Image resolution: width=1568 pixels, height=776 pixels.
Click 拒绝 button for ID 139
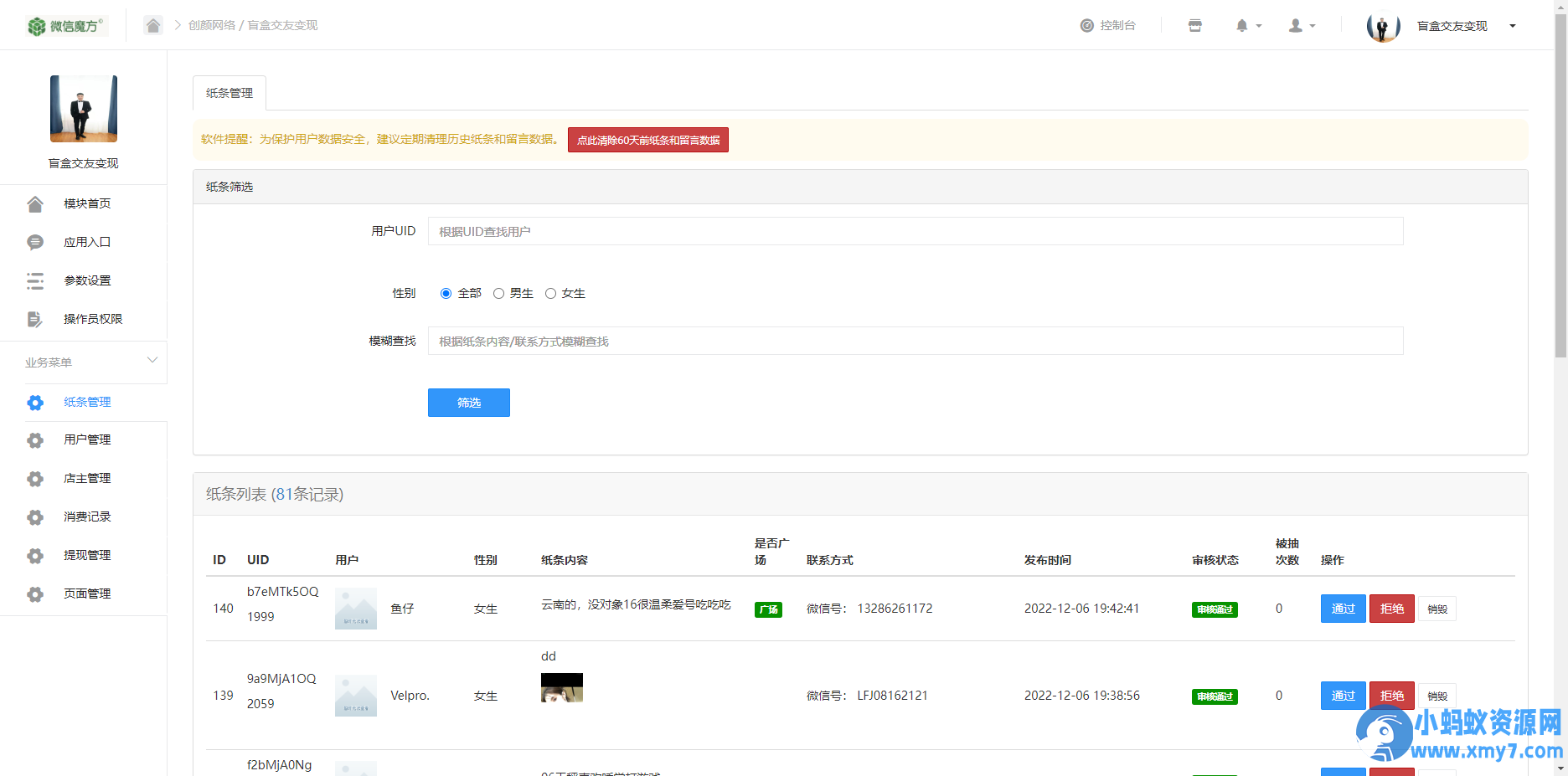point(1392,696)
